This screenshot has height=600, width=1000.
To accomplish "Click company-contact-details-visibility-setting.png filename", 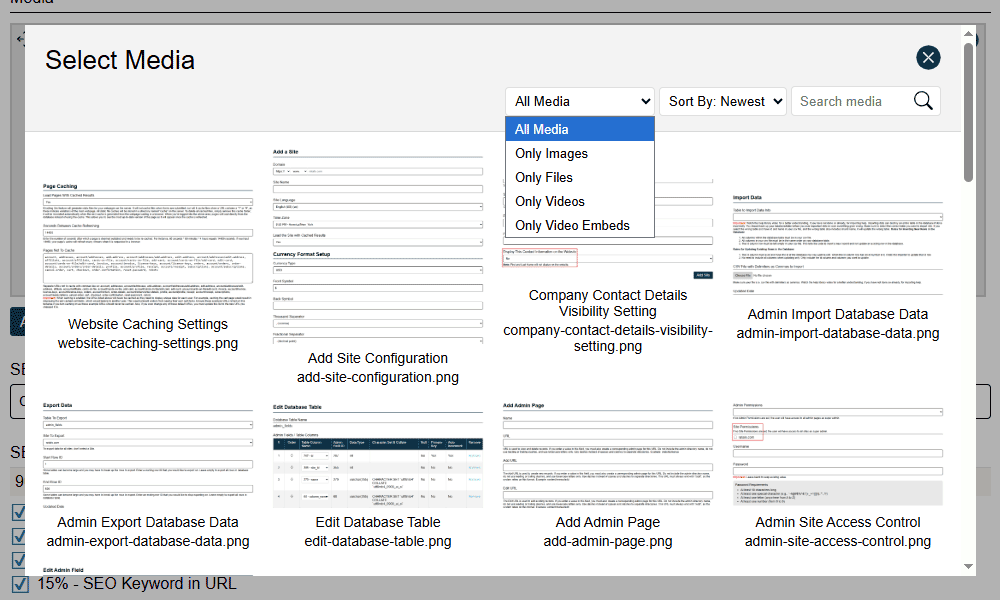I will click(608, 339).
